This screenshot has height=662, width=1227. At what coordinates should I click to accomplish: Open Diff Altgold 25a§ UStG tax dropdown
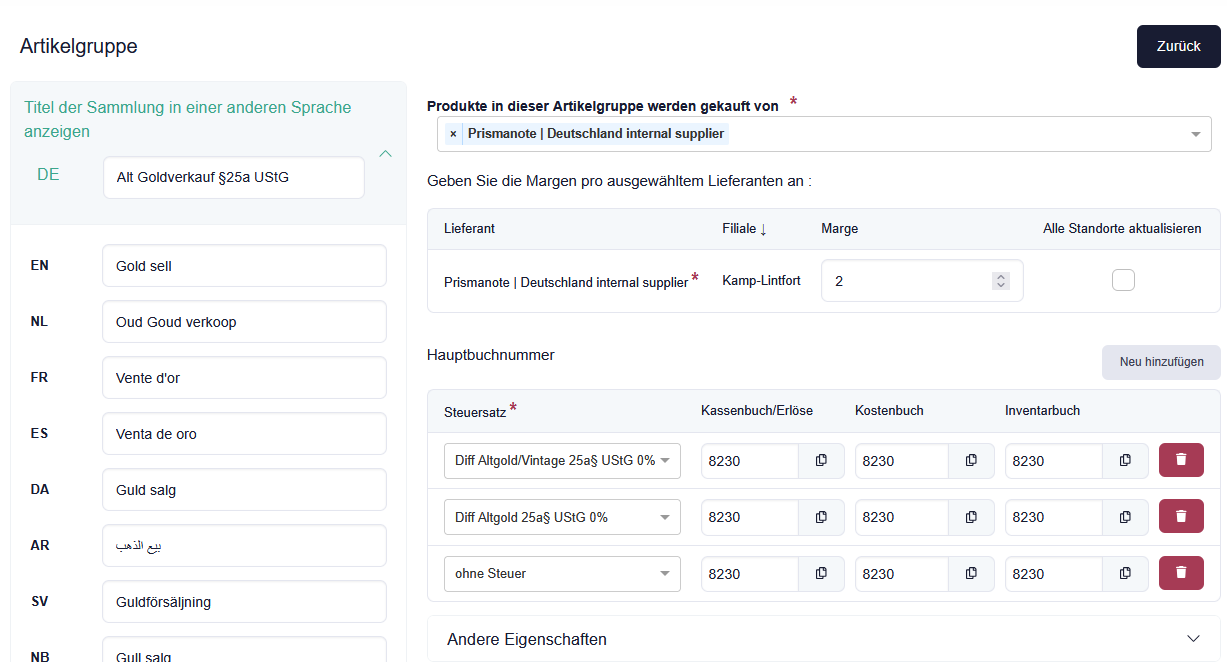pos(562,517)
